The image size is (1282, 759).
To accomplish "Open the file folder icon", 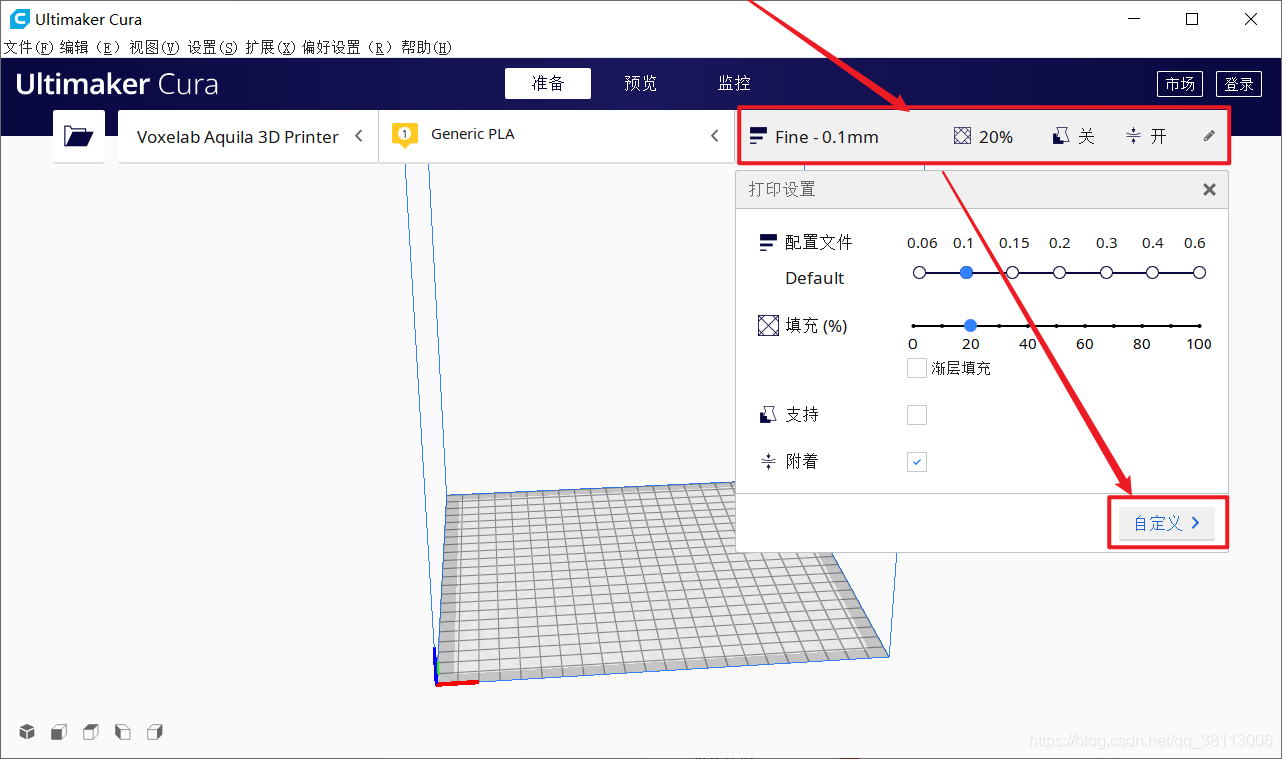I will [x=78, y=136].
